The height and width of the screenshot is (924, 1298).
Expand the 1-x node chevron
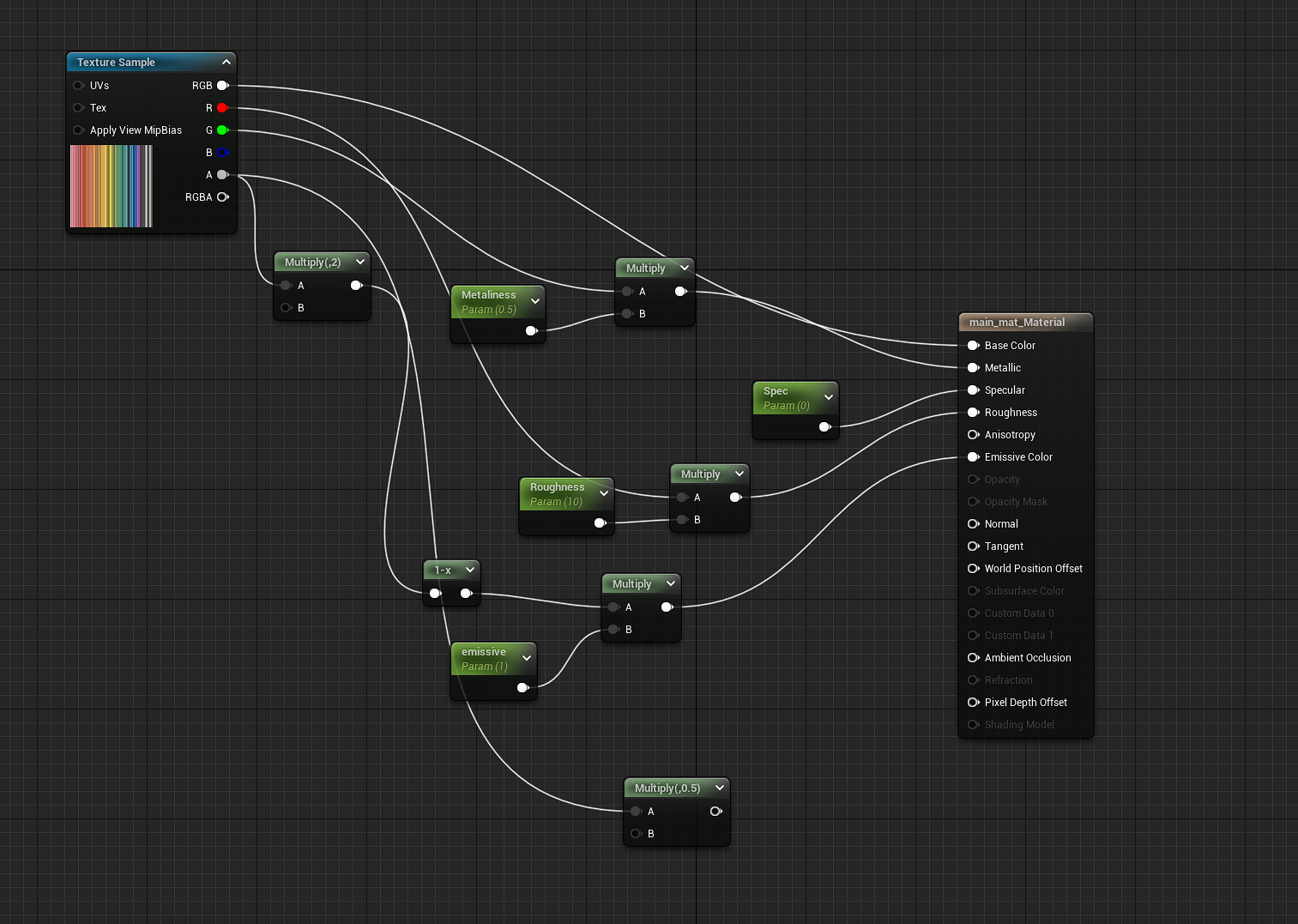pyautogui.click(x=470, y=570)
